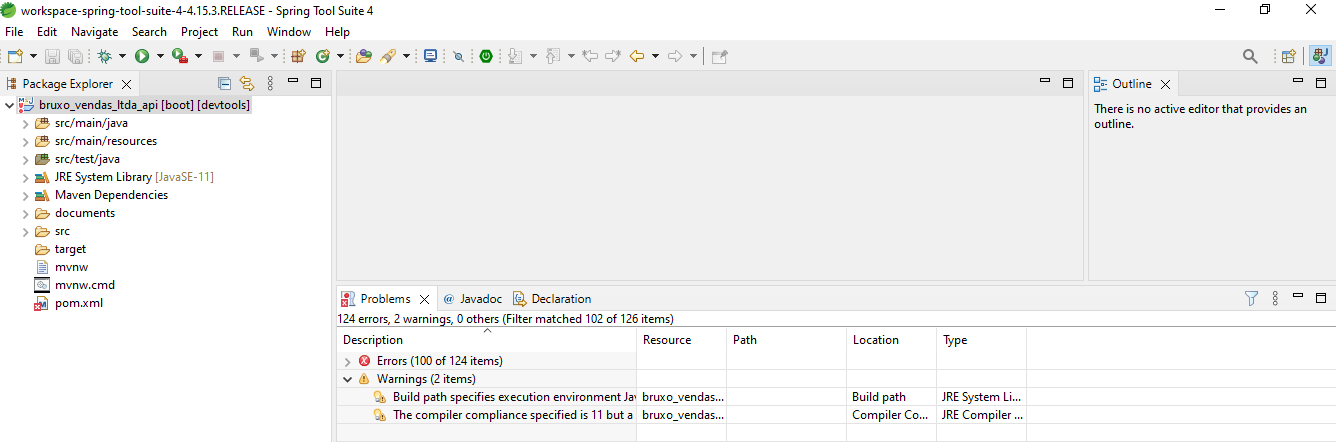Select the target folder
1336x442 pixels.
(70, 249)
